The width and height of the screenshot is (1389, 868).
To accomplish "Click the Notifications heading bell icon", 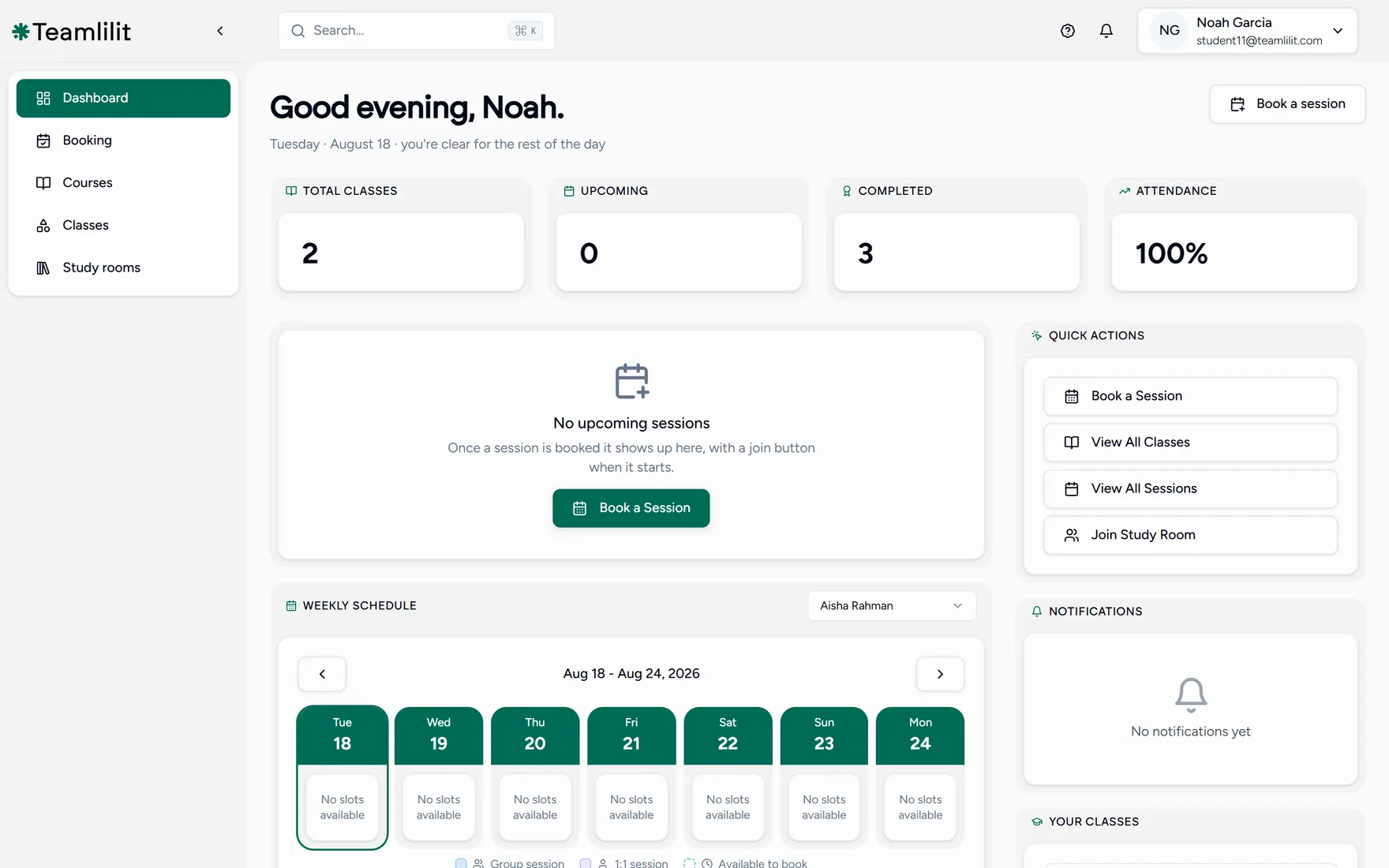I will (1037, 612).
